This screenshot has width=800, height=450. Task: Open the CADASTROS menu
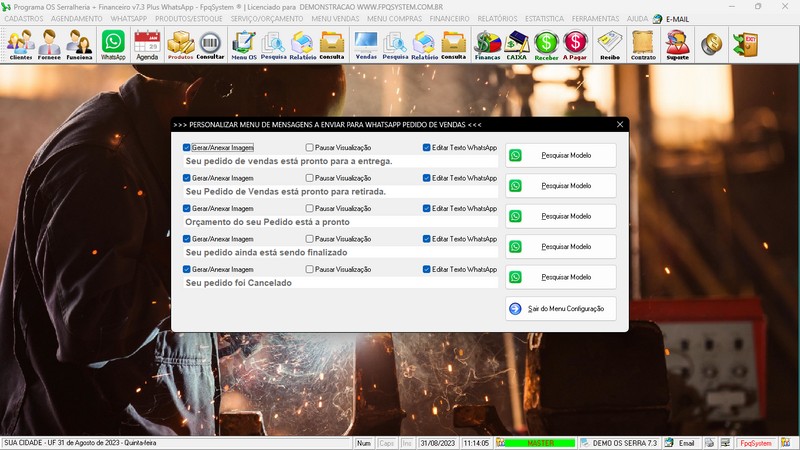point(24,19)
